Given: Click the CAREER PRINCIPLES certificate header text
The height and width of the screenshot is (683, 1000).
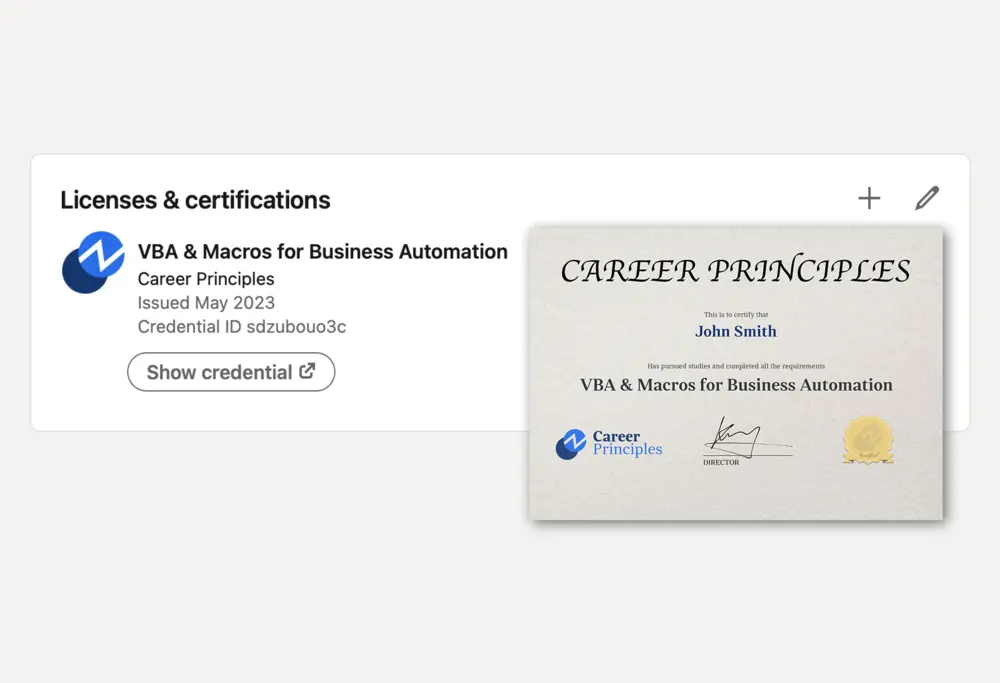Looking at the screenshot, I should (736, 270).
